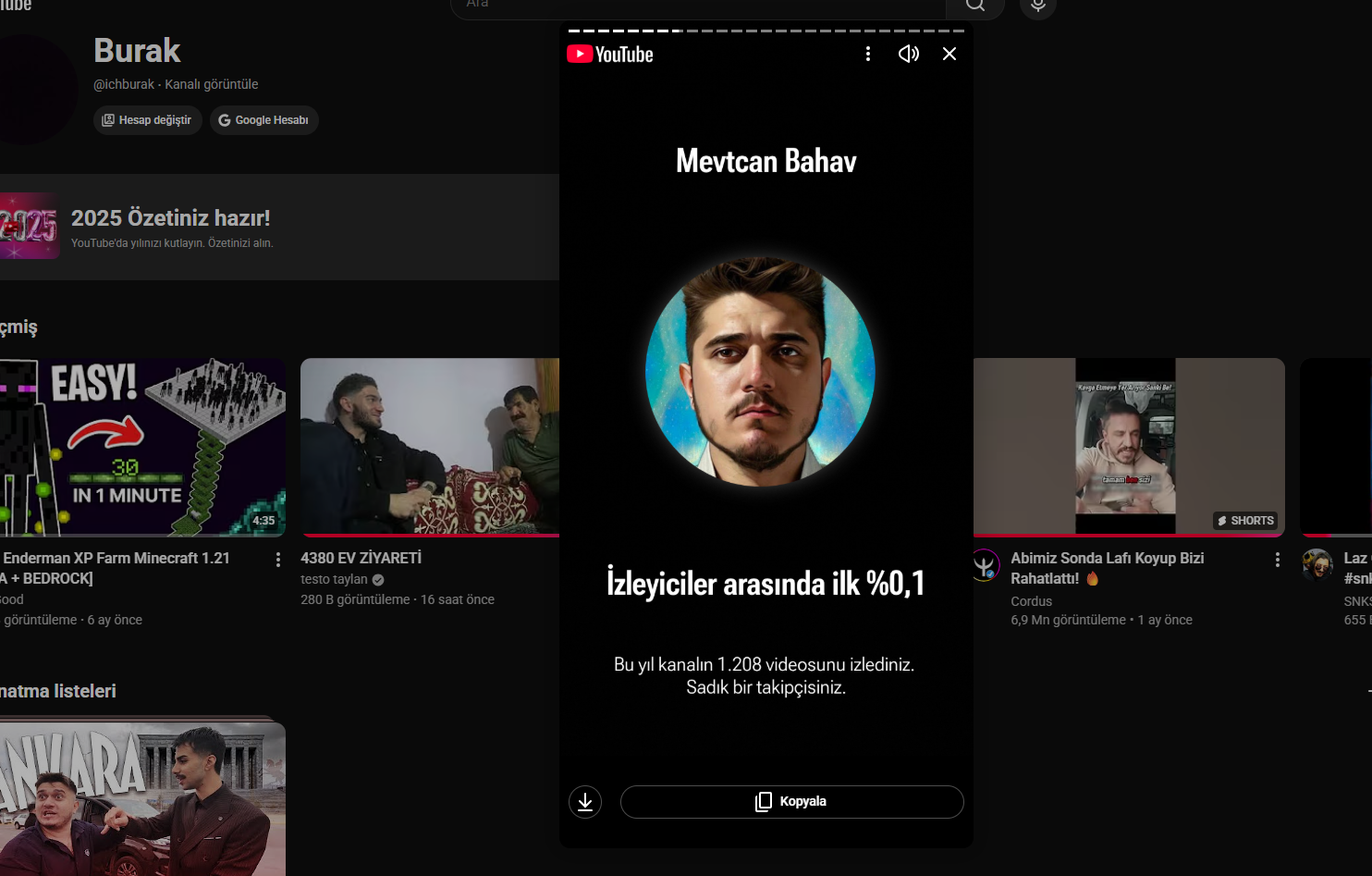The height and width of the screenshot is (876, 1372).
Task: Click Mevtcan Bahav channel avatar
Action: point(760,372)
